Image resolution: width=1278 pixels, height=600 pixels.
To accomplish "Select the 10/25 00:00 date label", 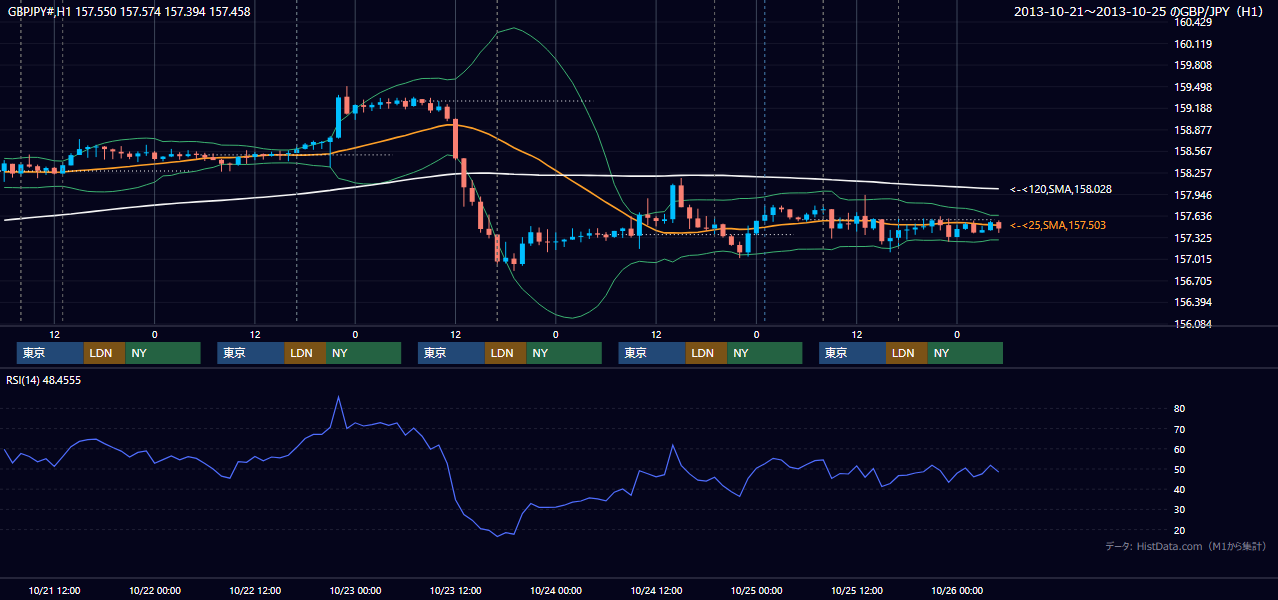I will 756,590.
